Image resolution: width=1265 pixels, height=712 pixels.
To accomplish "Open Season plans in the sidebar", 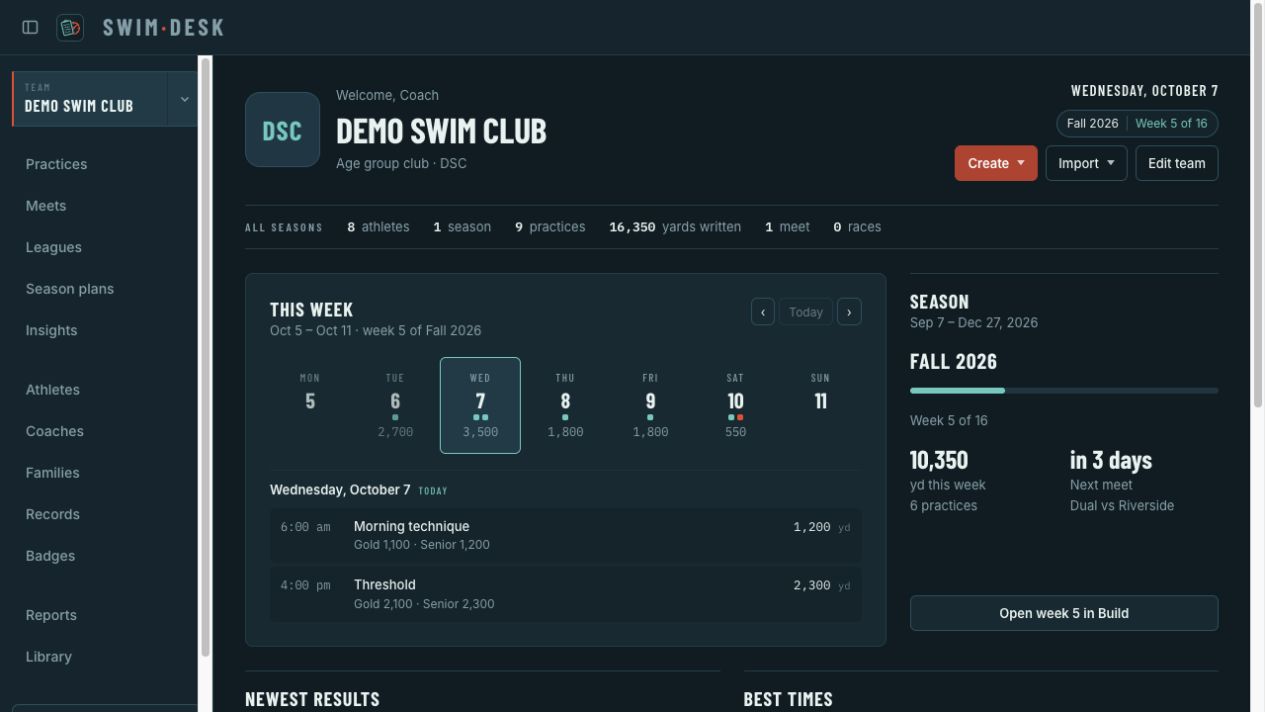I will pyautogui.click(x=70, y=289).
